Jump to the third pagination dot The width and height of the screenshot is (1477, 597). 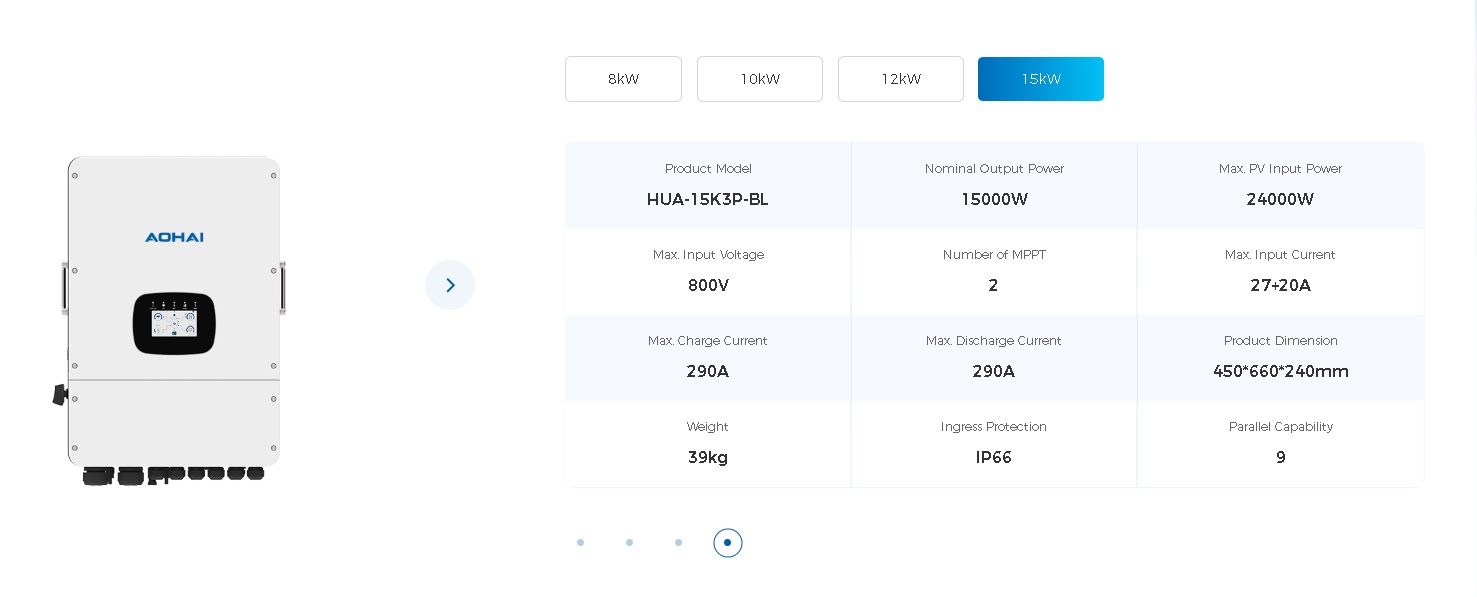coord(678,542)
